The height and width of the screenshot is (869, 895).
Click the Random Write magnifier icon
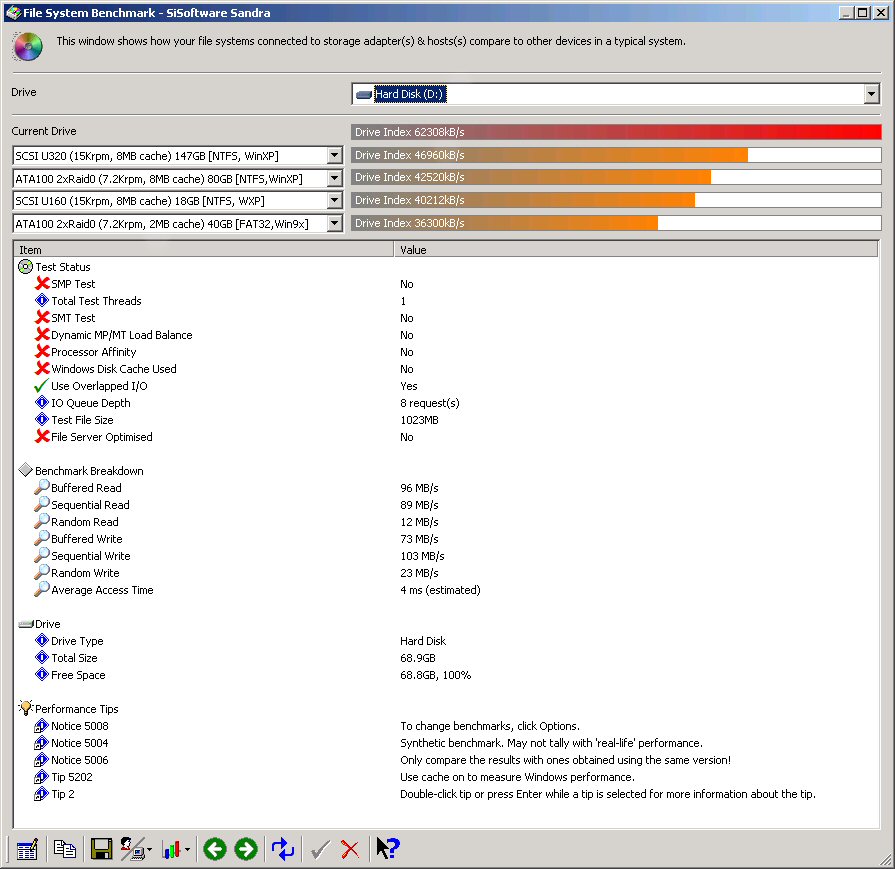(42, 572)
